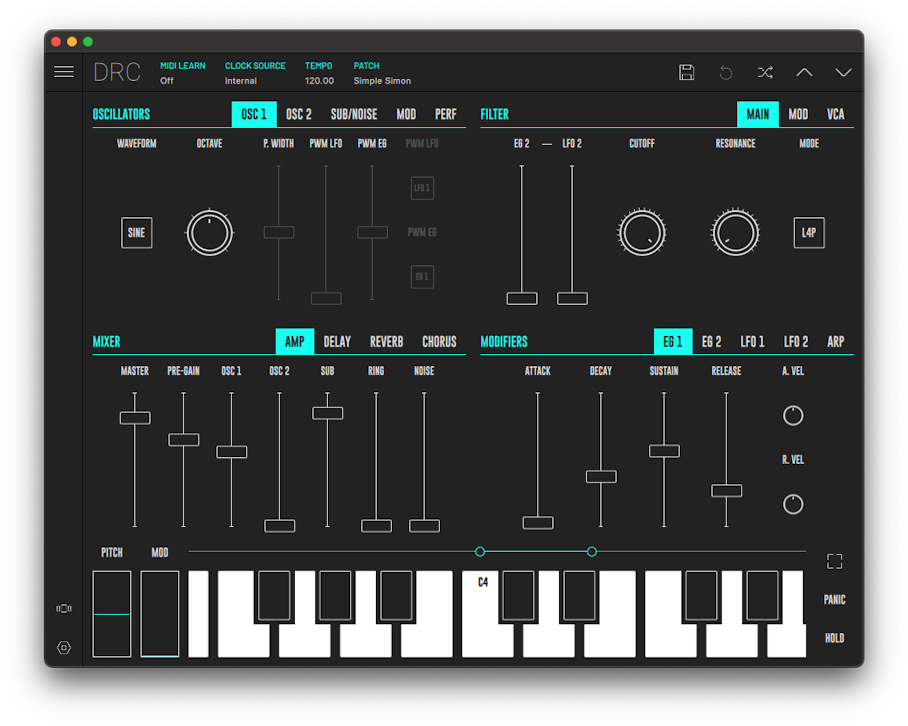Load next patch with down chevron
The image size is (908, 726).
(x=843, y=72)
